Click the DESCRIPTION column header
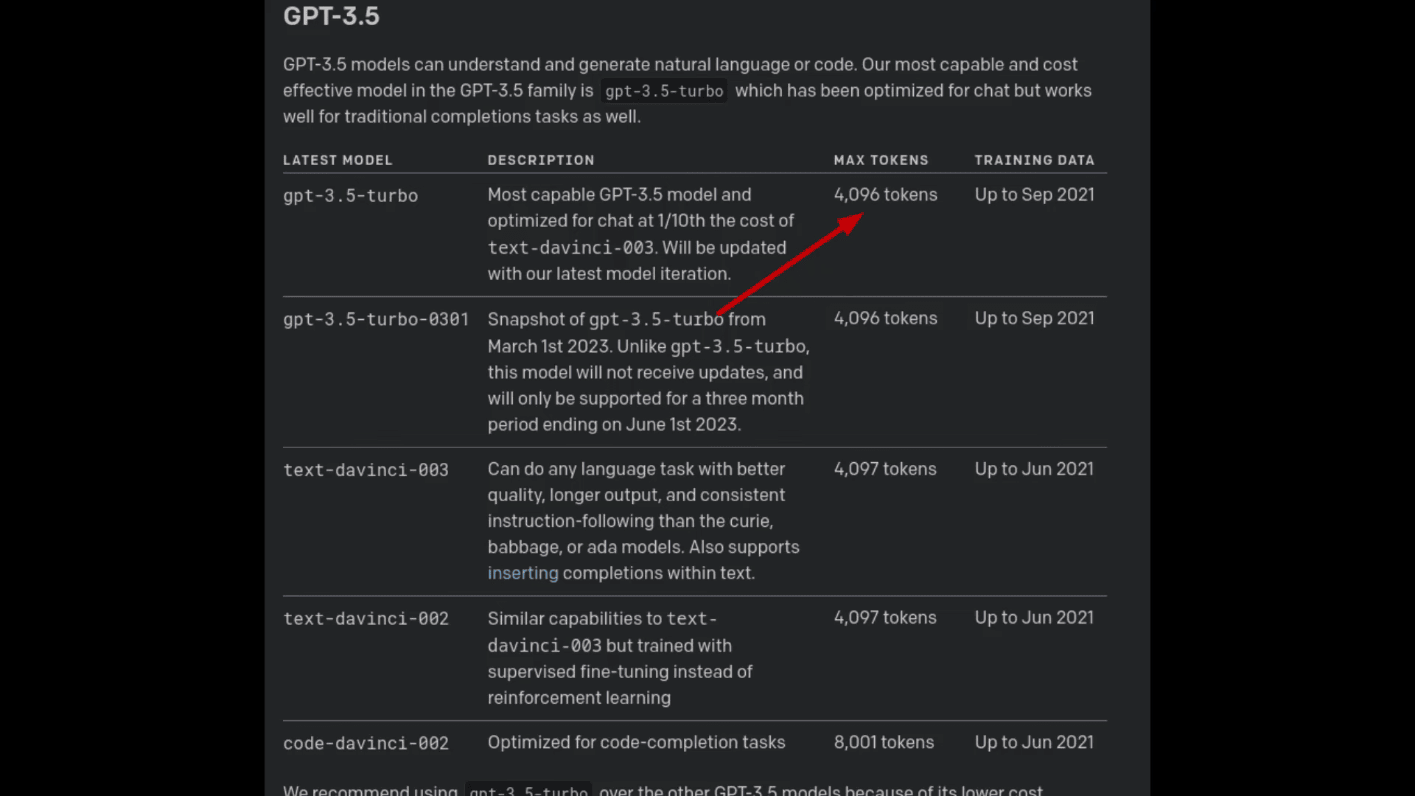This screenshot has width=1415, height=796. coord(541,160)
